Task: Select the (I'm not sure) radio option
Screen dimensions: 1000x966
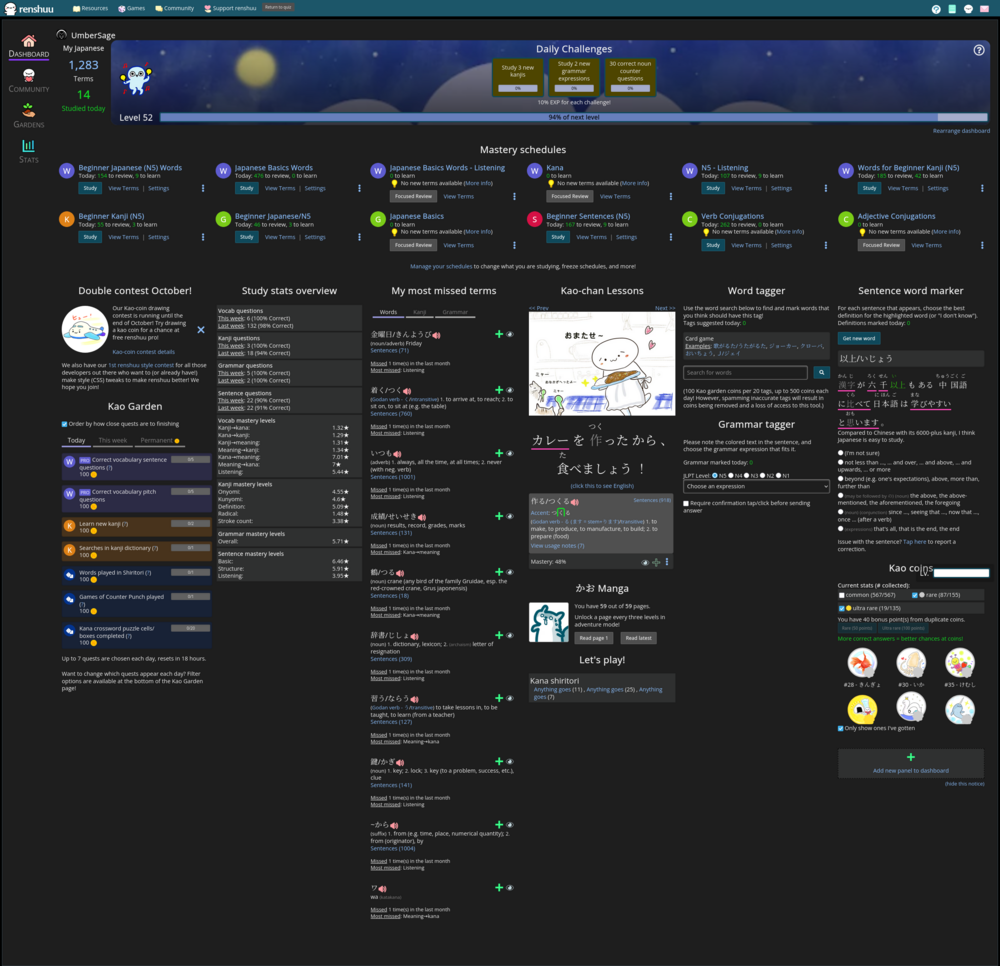Action: (841, 453)
